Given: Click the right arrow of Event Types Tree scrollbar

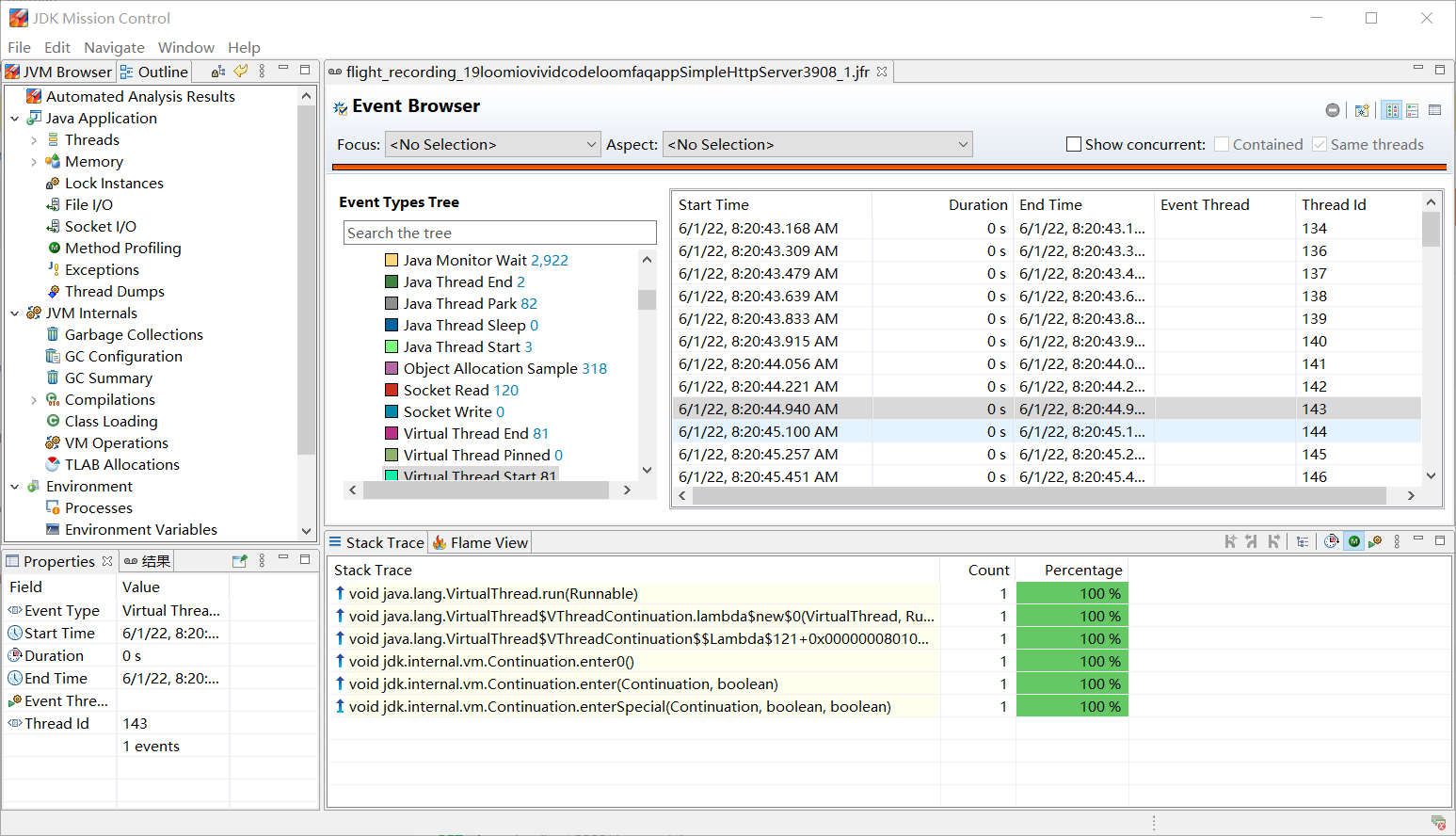Looking at the screenshot, I should (x=627, y=490).
